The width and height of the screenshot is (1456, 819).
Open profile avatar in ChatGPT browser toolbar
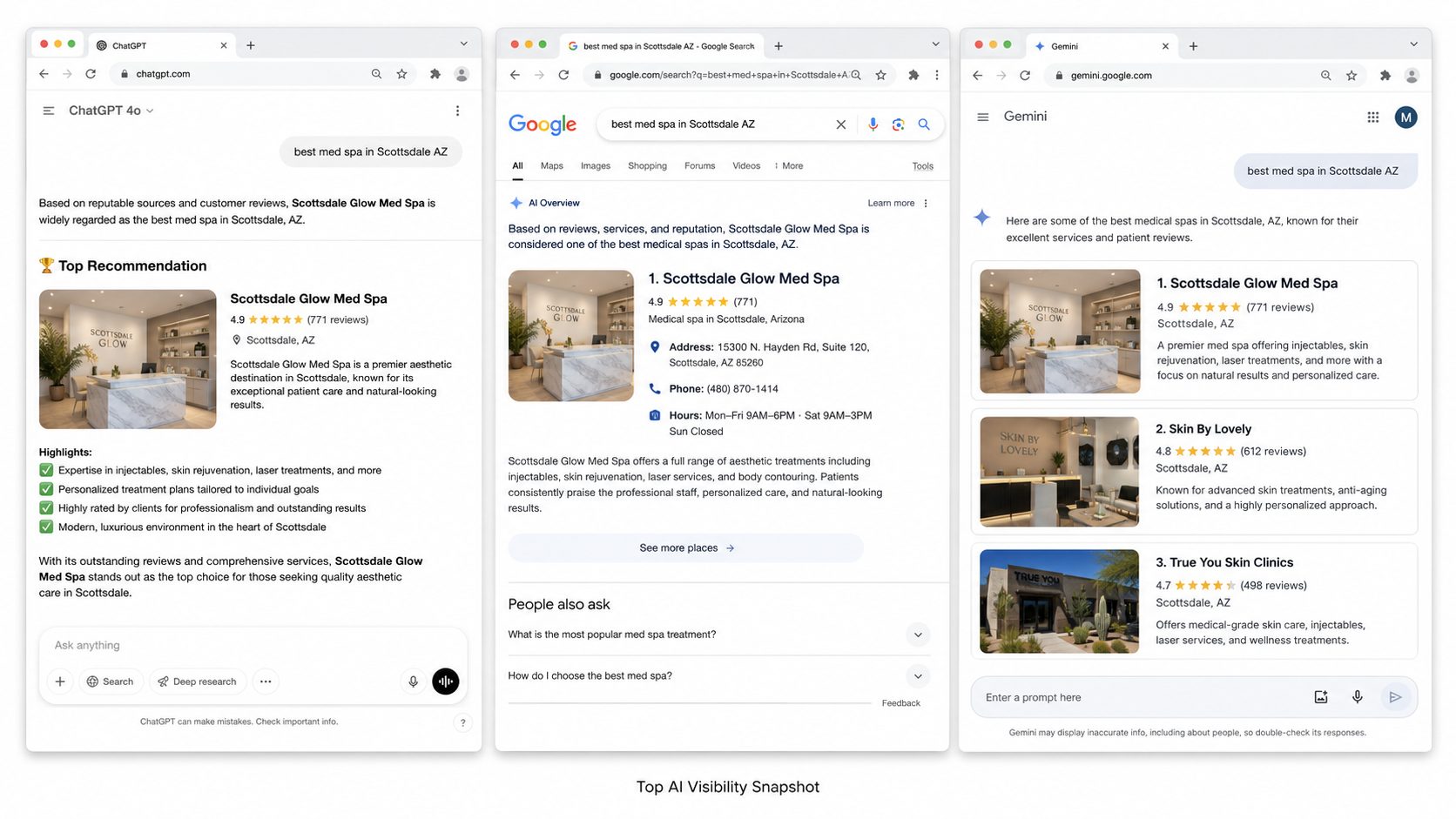[462, 74]
